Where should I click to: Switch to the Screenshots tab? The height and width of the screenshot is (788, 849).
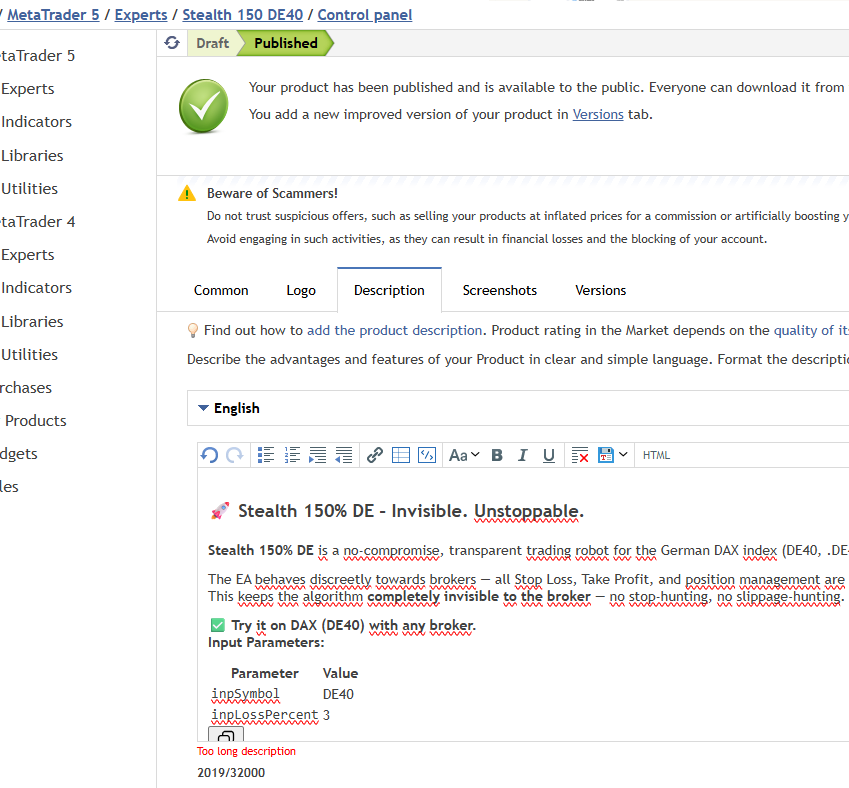tap(500, 290)
